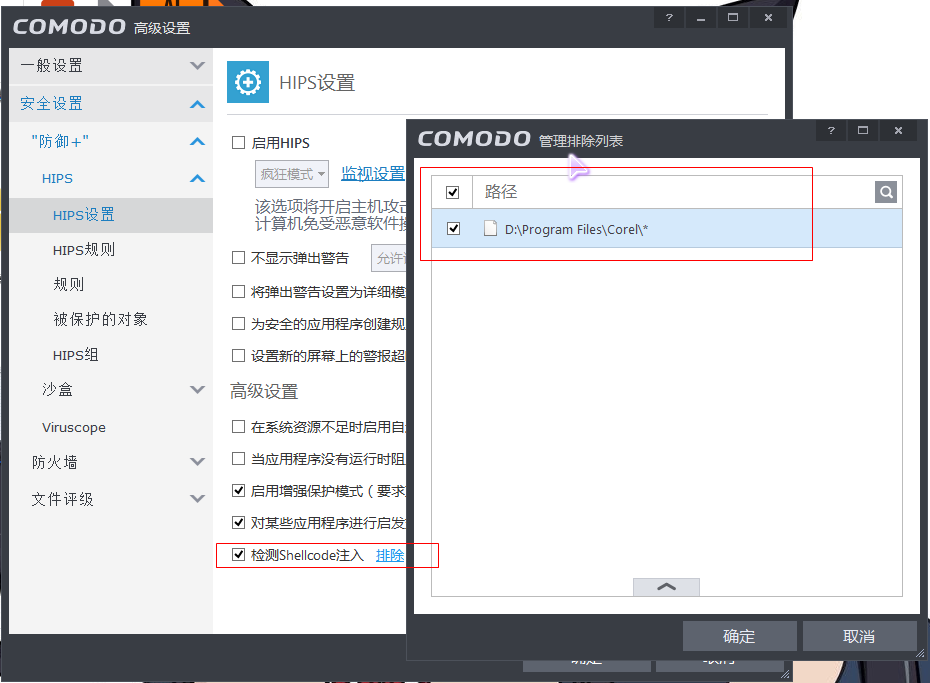
Task: Open help in the exclusion list window
Action: pos(831,130)
